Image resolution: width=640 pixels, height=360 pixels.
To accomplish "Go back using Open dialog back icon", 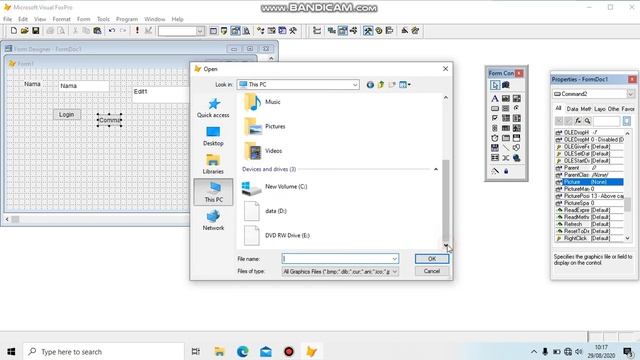I will (370, 84).
